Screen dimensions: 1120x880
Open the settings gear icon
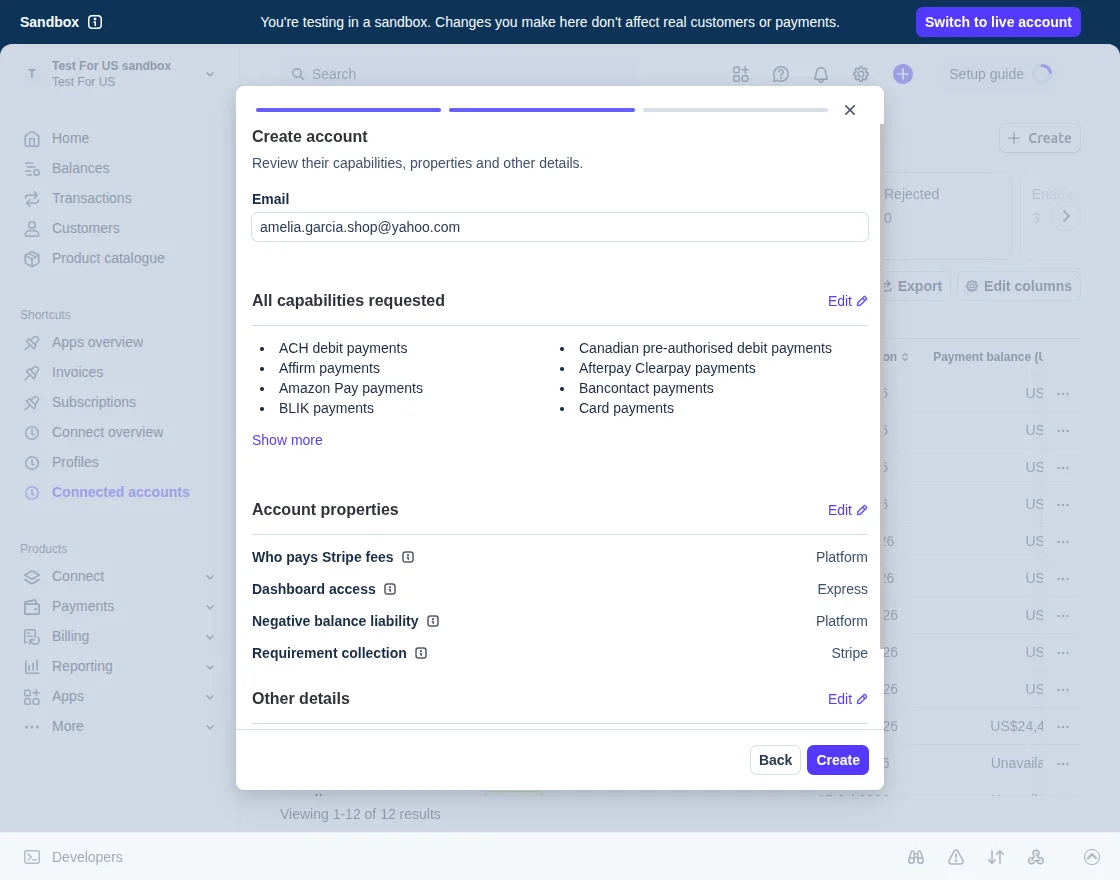[861, 74]
